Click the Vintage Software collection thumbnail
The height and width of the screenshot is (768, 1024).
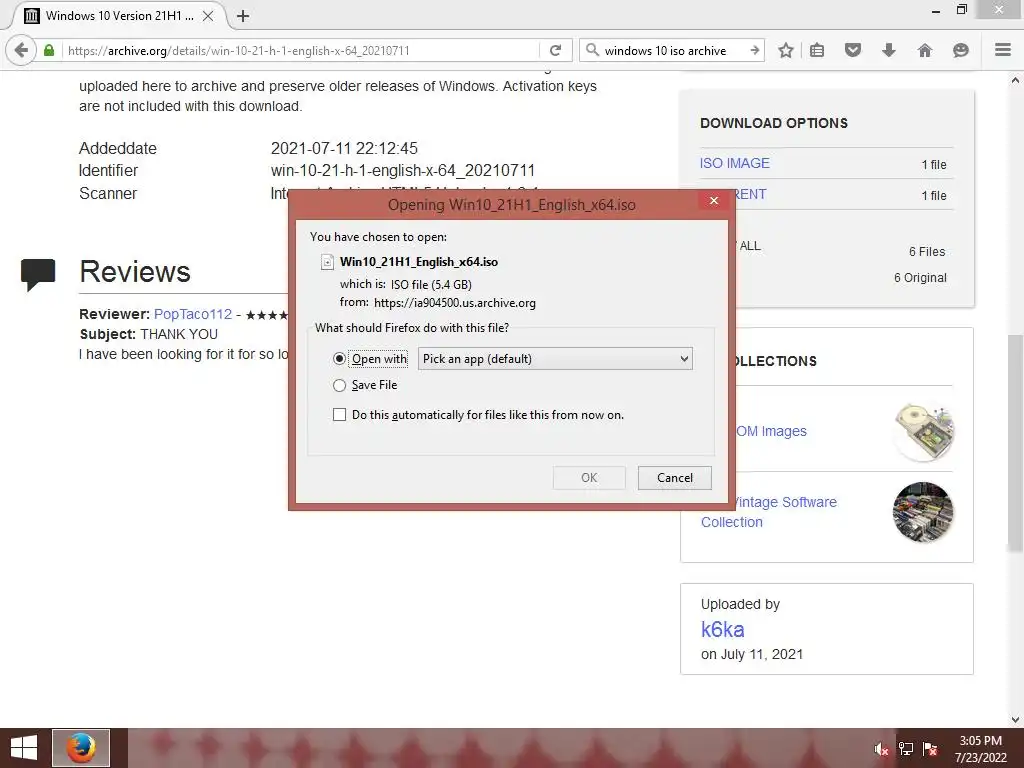[x=923, y=513]
